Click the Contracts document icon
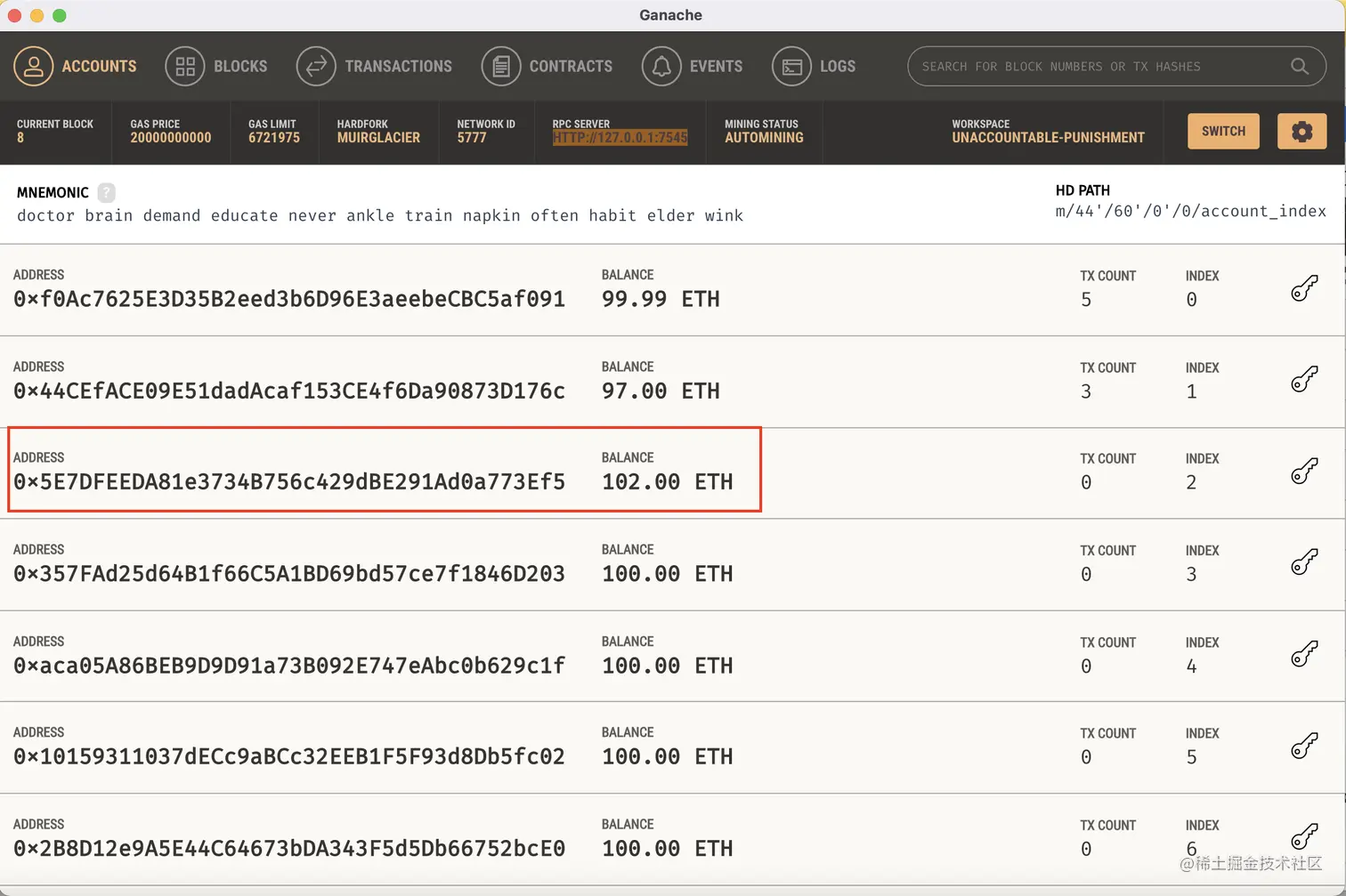 tap(501, 67)
